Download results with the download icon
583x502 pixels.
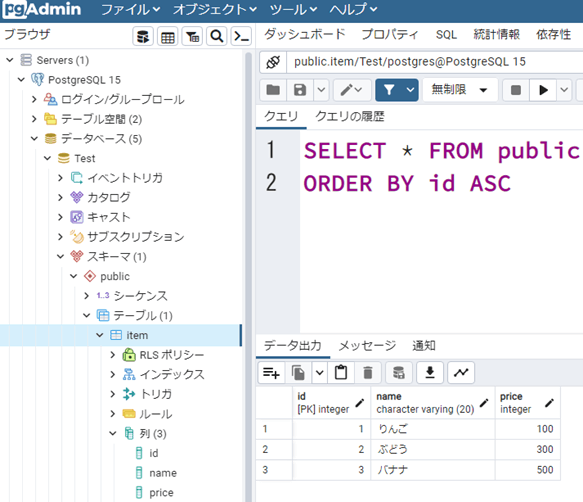point(430,372)
